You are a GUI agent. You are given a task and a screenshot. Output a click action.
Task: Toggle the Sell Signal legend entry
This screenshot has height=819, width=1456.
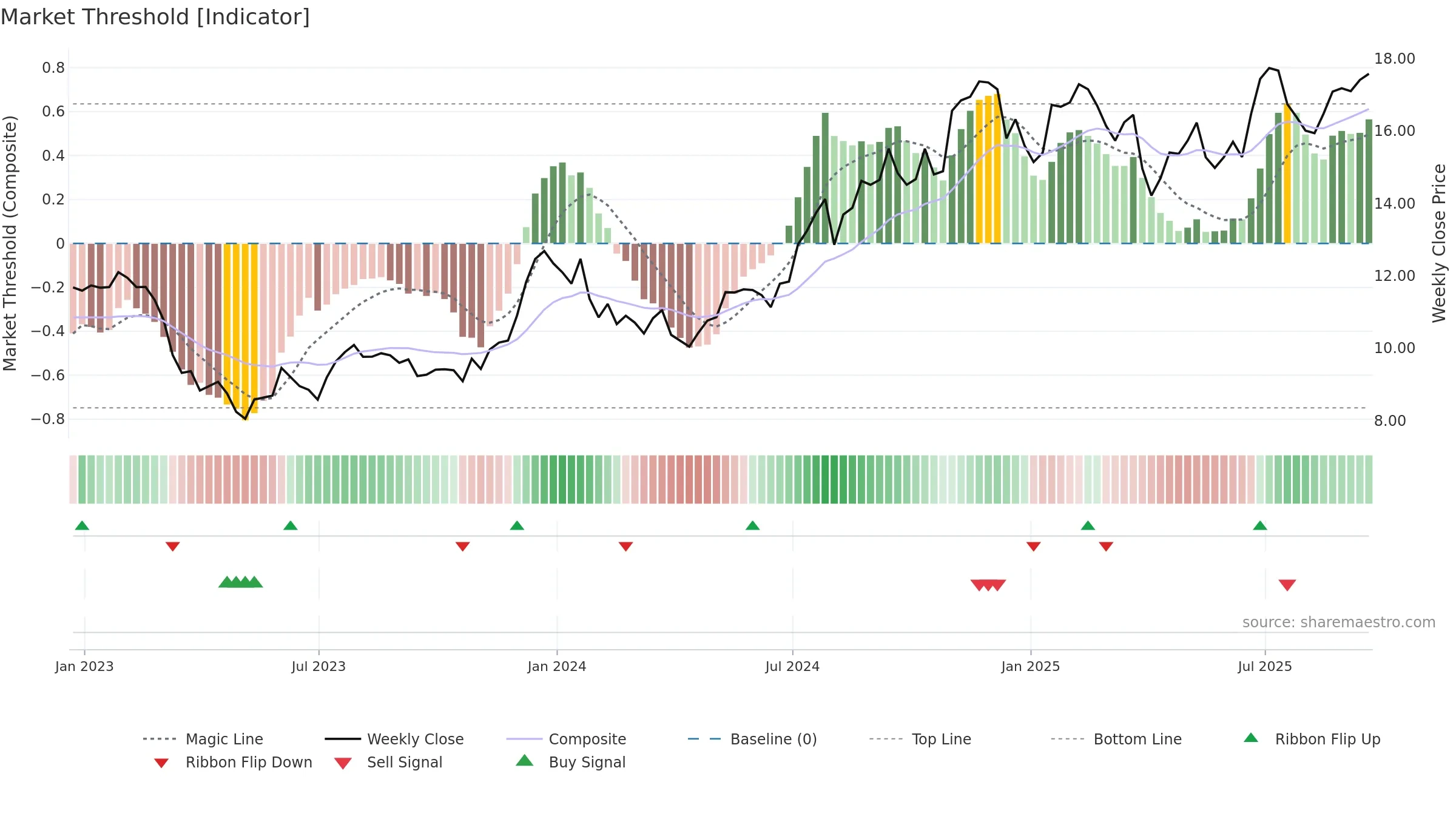388,762
